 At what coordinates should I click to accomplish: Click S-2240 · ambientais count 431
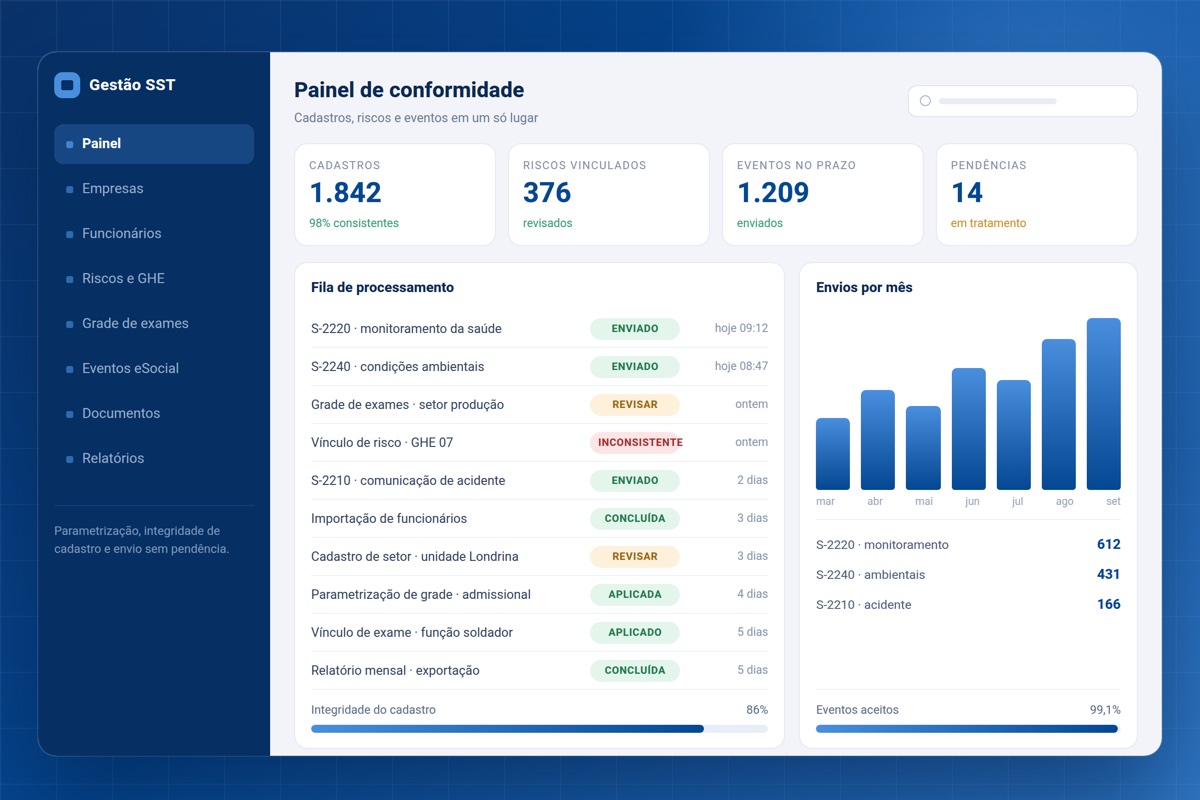[x=1108, y=575]
